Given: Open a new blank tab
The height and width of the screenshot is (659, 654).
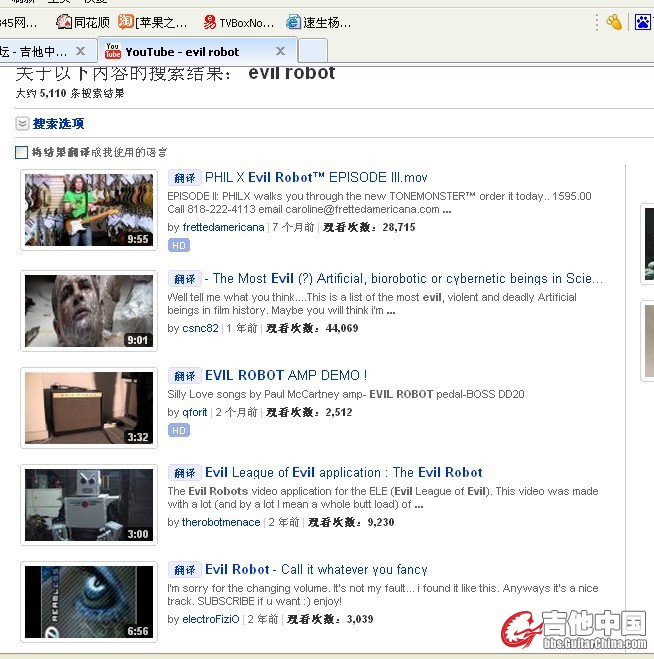Looking at the screenshot, I should [x=313, y=50].
